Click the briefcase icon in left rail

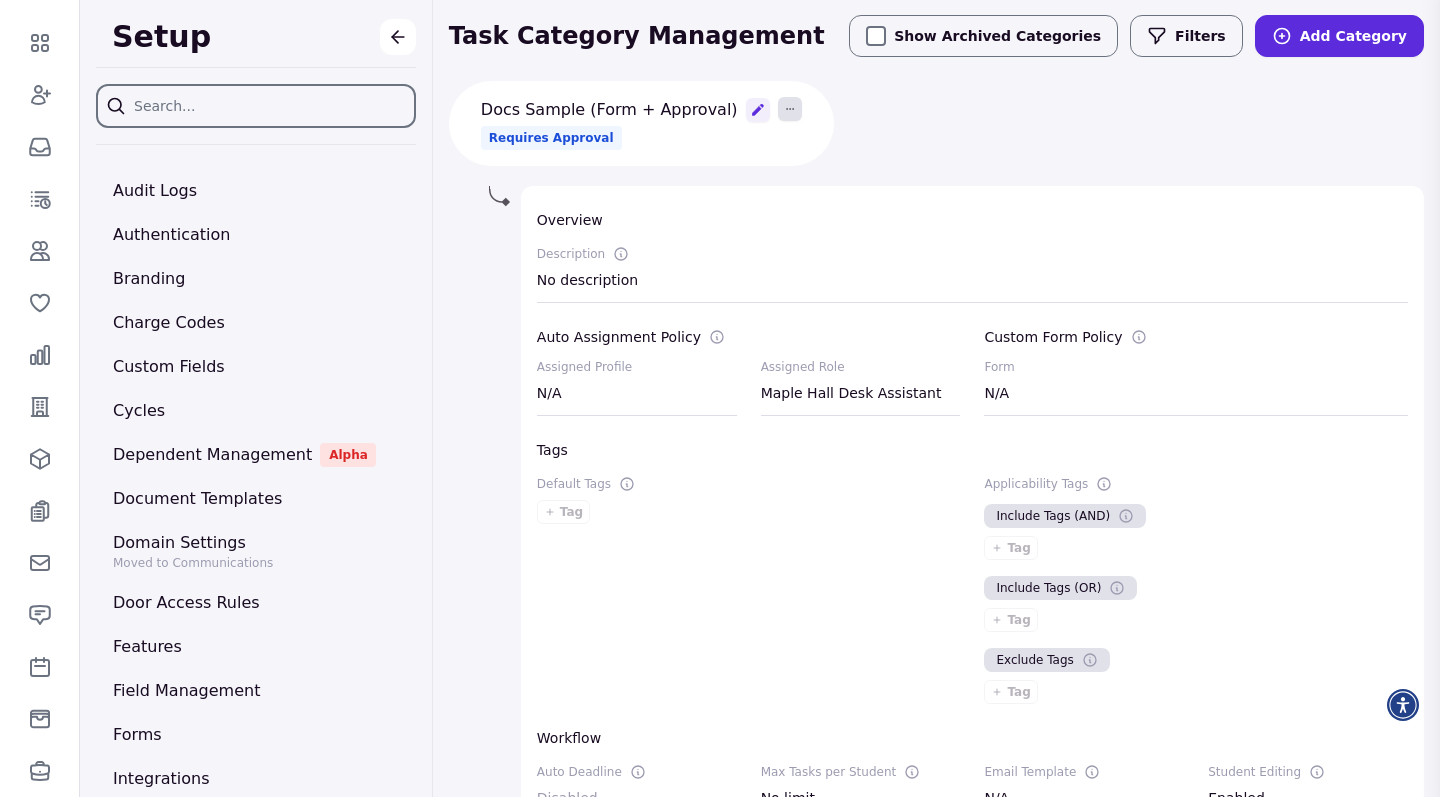(40, 771)
